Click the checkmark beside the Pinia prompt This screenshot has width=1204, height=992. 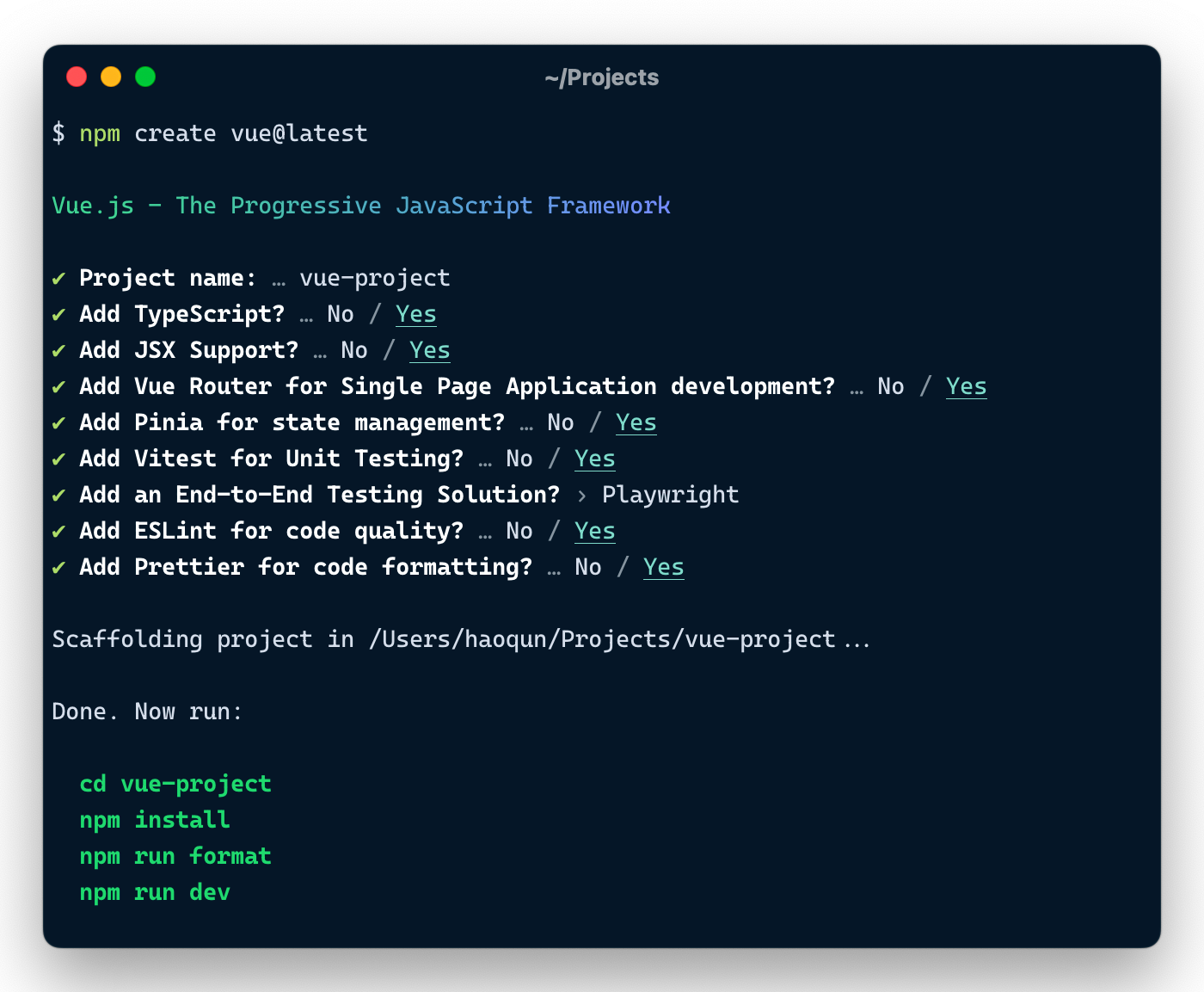click(x=58, y=422)
